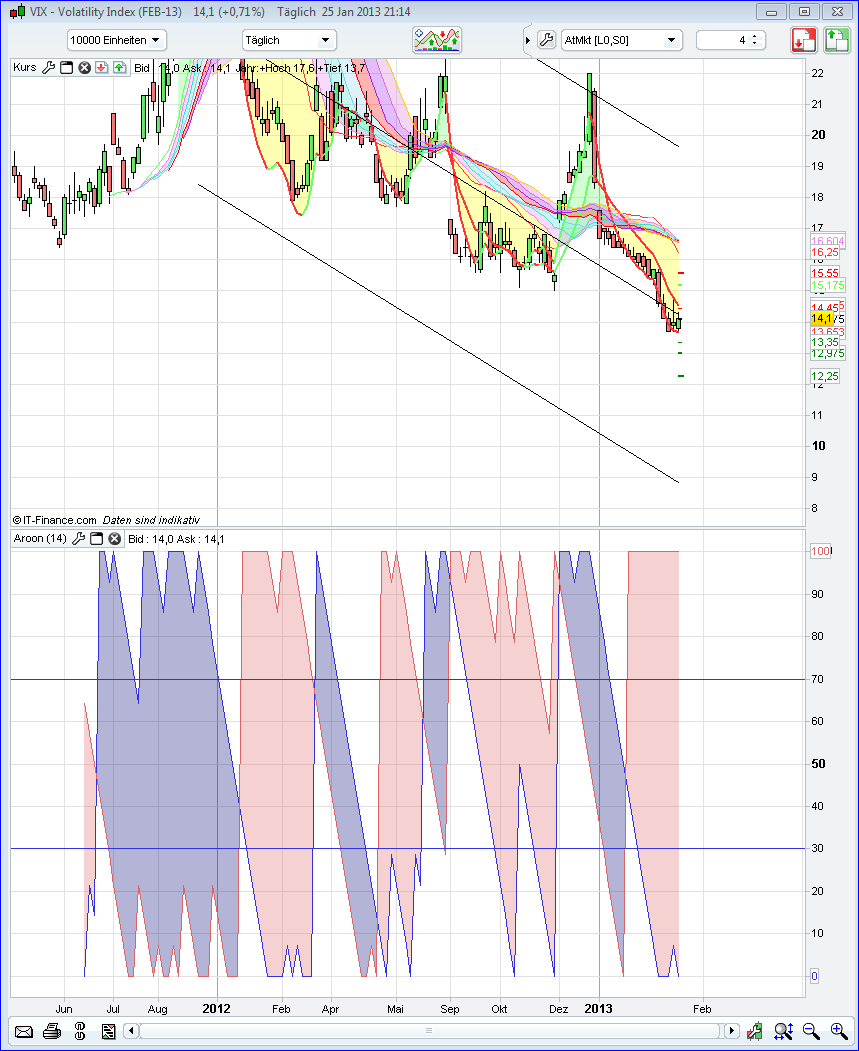Click the IT-Finance.com copyright text
Screen dimensions: 859x1051
coord(55,519)
